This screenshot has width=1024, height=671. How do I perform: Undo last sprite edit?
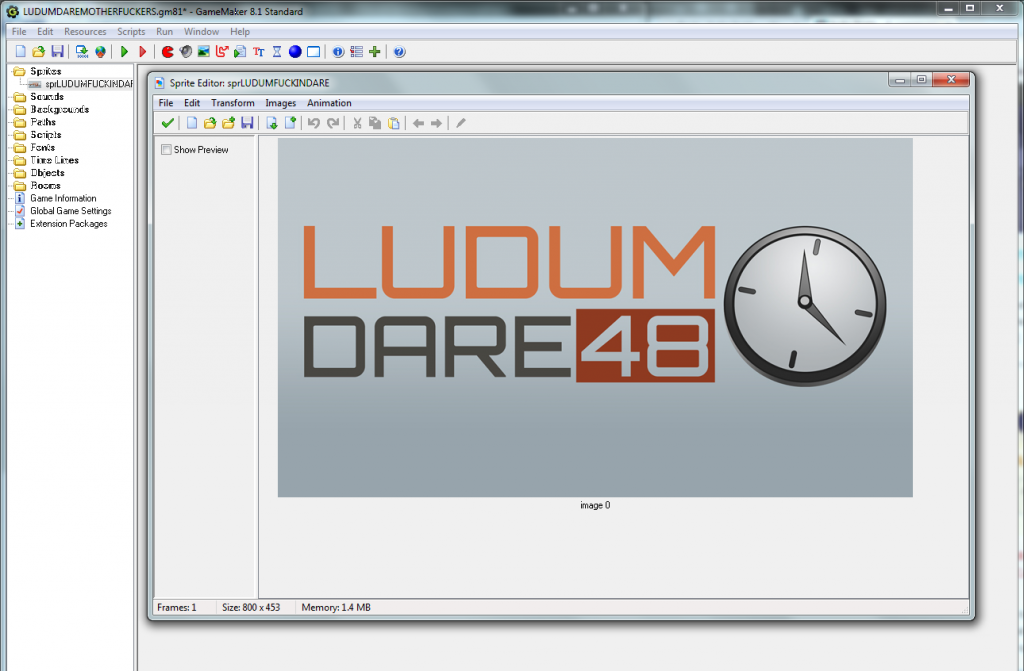click(x=314, y=123)
